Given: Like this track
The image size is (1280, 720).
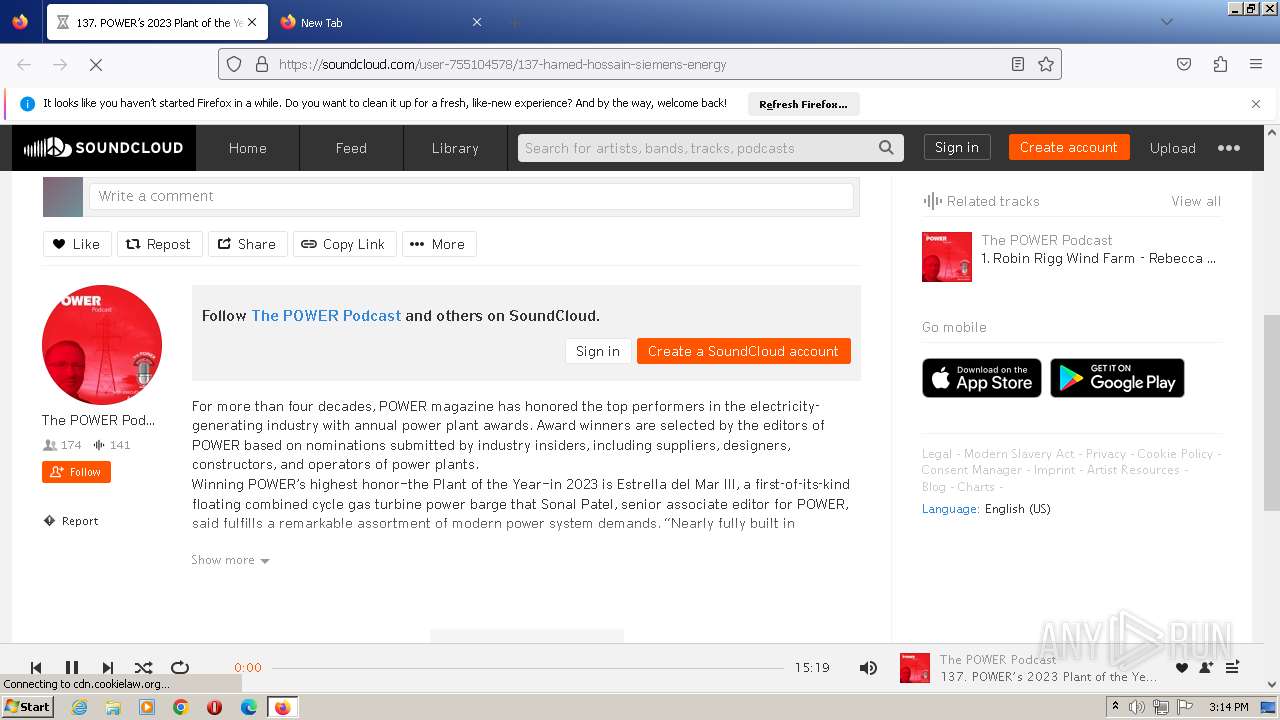Looking at the screenshot, I should tap(77, 244).
